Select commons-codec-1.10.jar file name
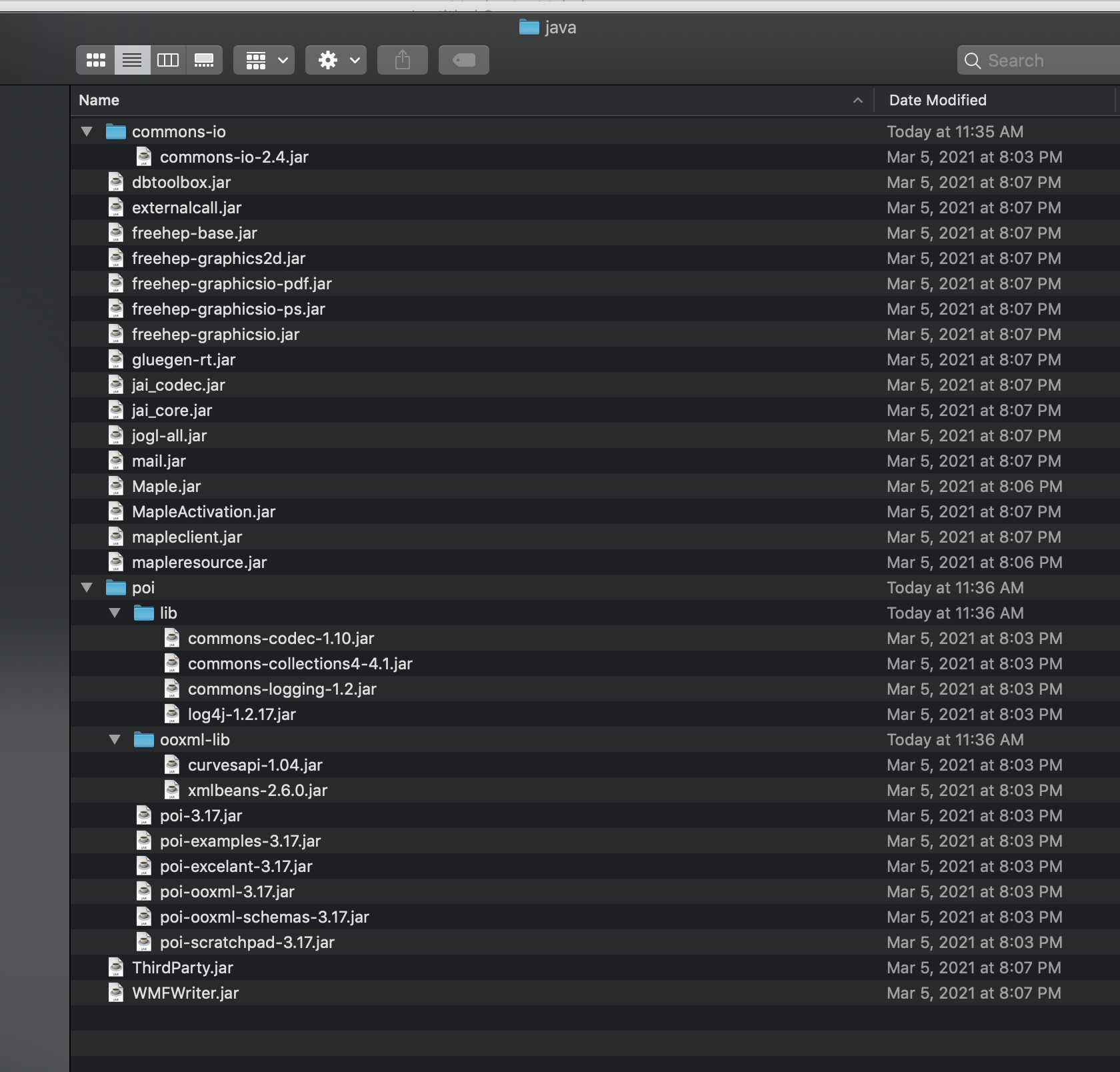The height and width of the screenshot is (1072, 1120). [x=281, y=638]
